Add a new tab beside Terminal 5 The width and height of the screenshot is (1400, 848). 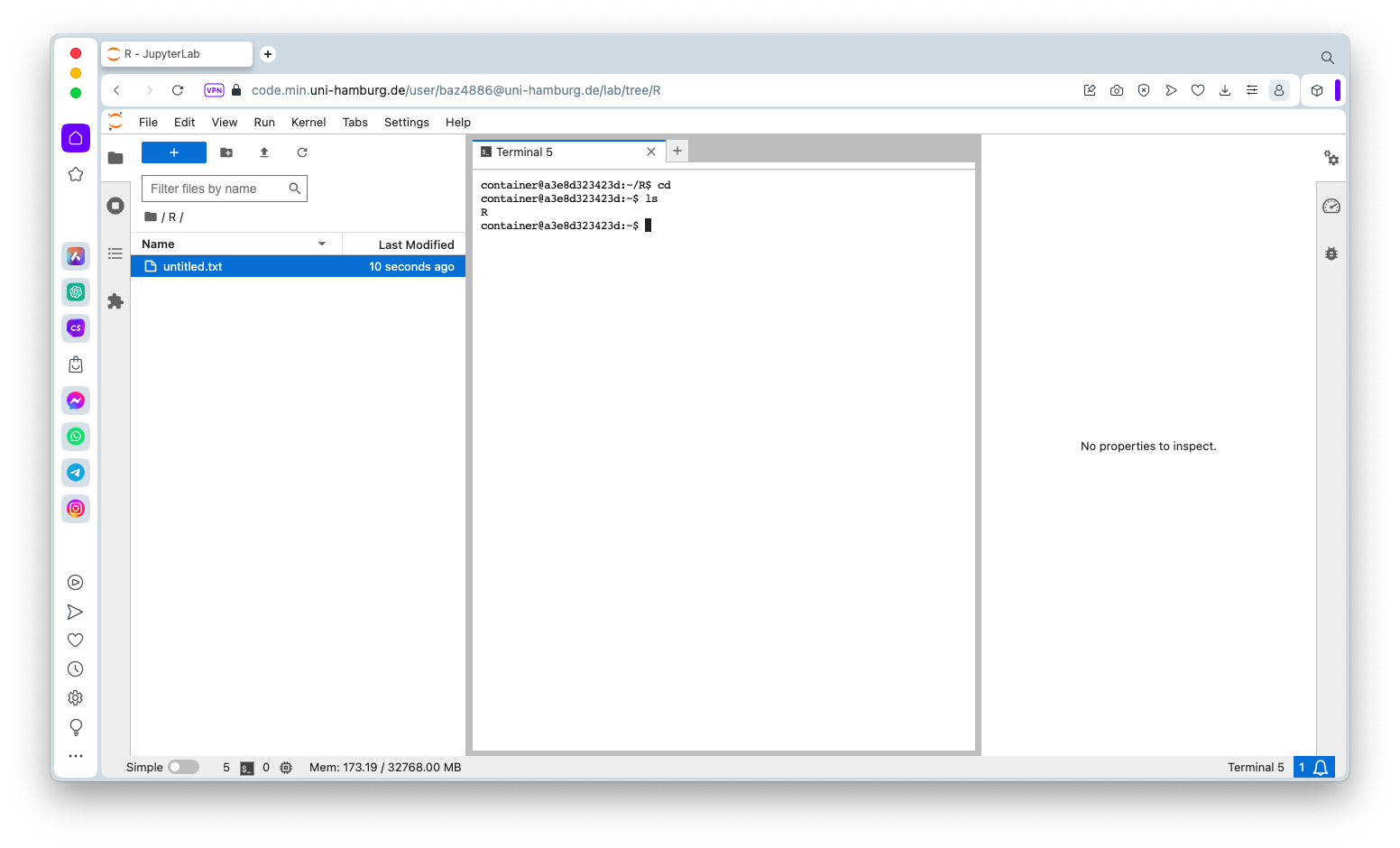point(677,151)
